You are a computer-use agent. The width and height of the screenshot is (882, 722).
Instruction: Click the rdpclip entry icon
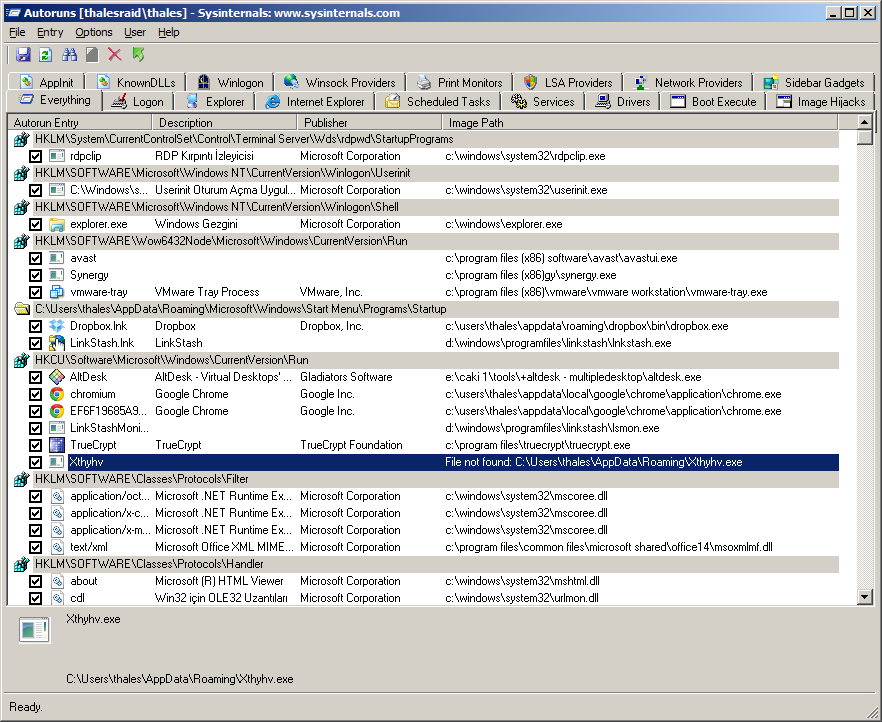tap(57, 156)
